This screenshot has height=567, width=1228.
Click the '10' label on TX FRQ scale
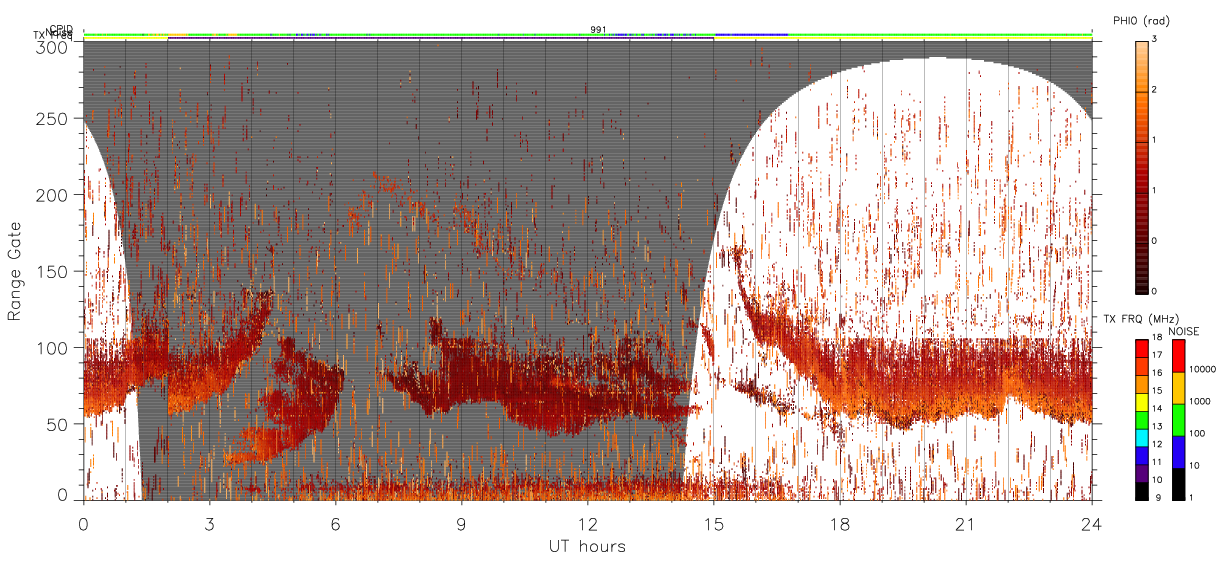1157,481
